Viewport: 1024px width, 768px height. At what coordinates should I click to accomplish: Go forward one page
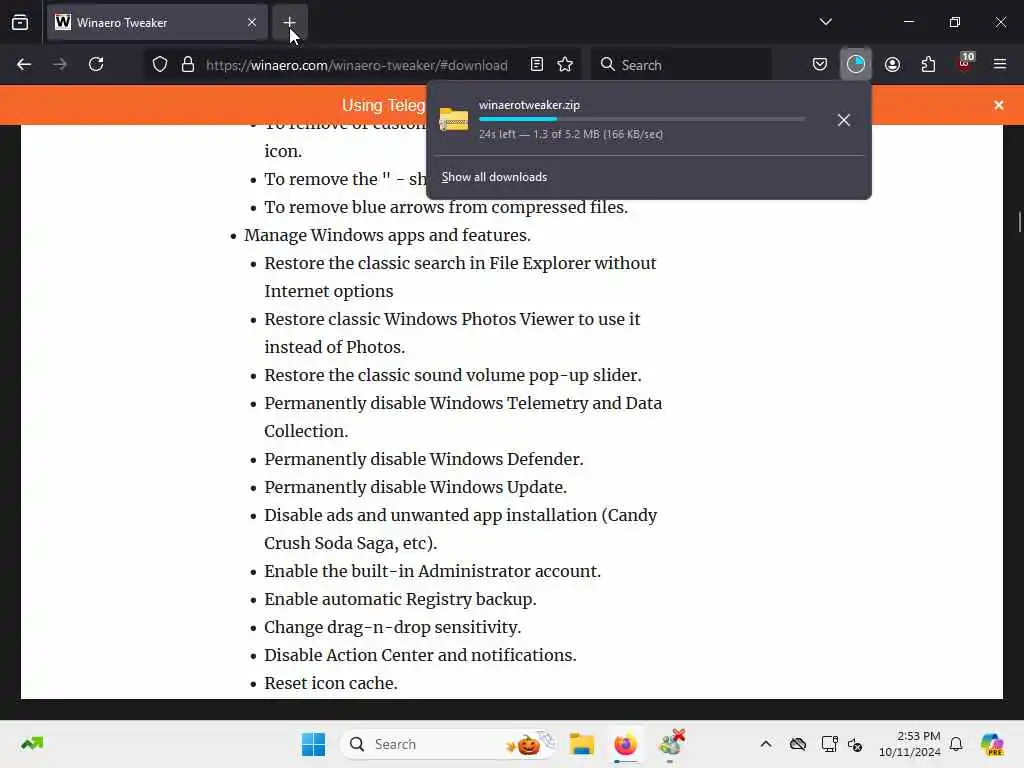60,64
